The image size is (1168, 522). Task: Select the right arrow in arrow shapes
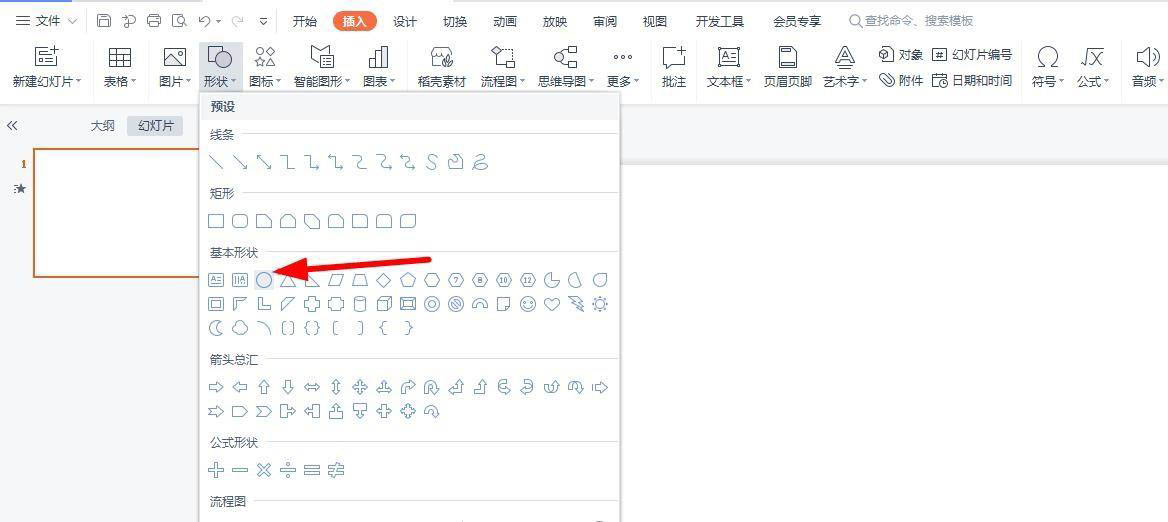coord(216,387)
